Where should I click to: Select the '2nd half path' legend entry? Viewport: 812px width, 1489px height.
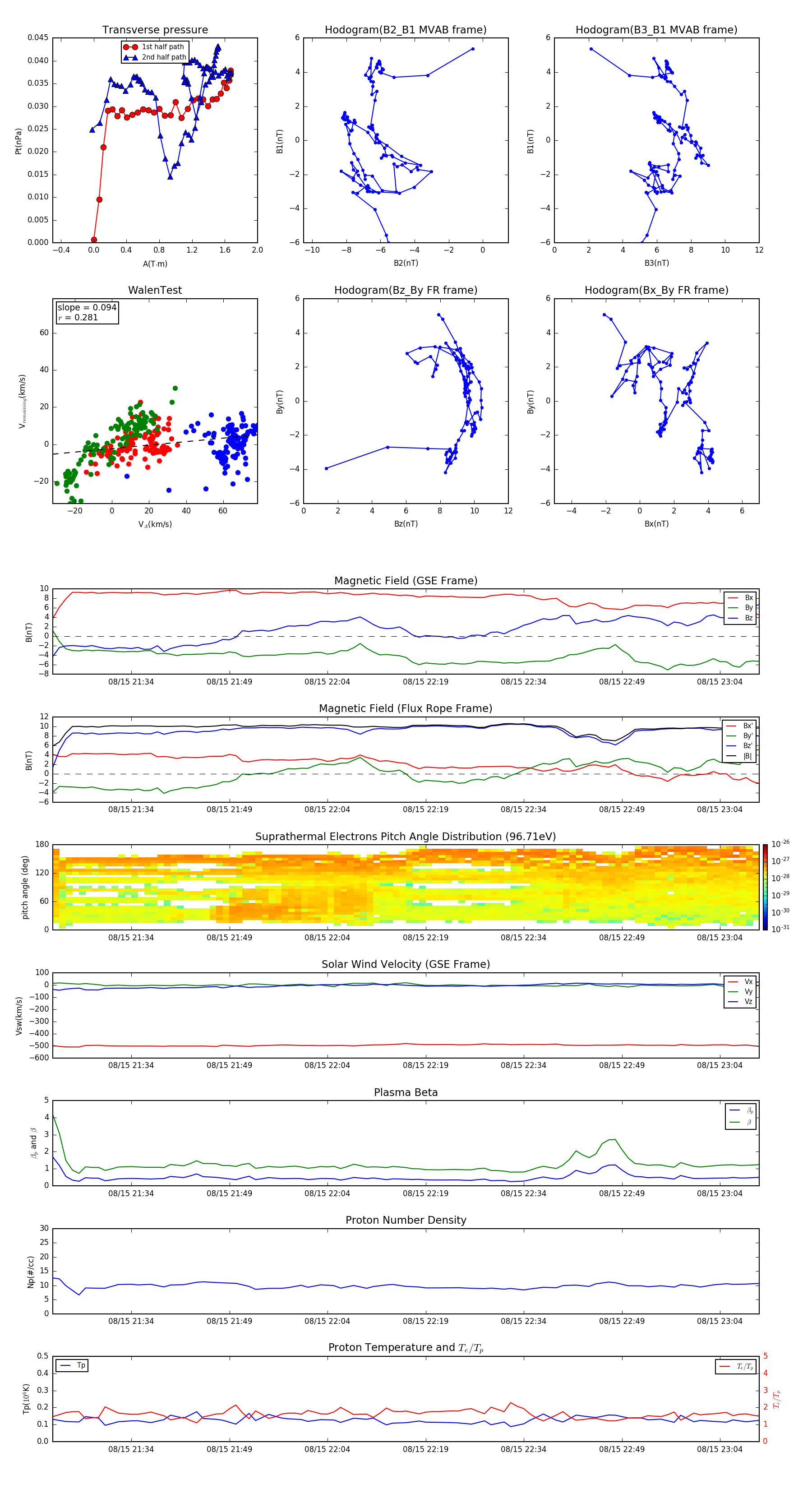[155, 57]
